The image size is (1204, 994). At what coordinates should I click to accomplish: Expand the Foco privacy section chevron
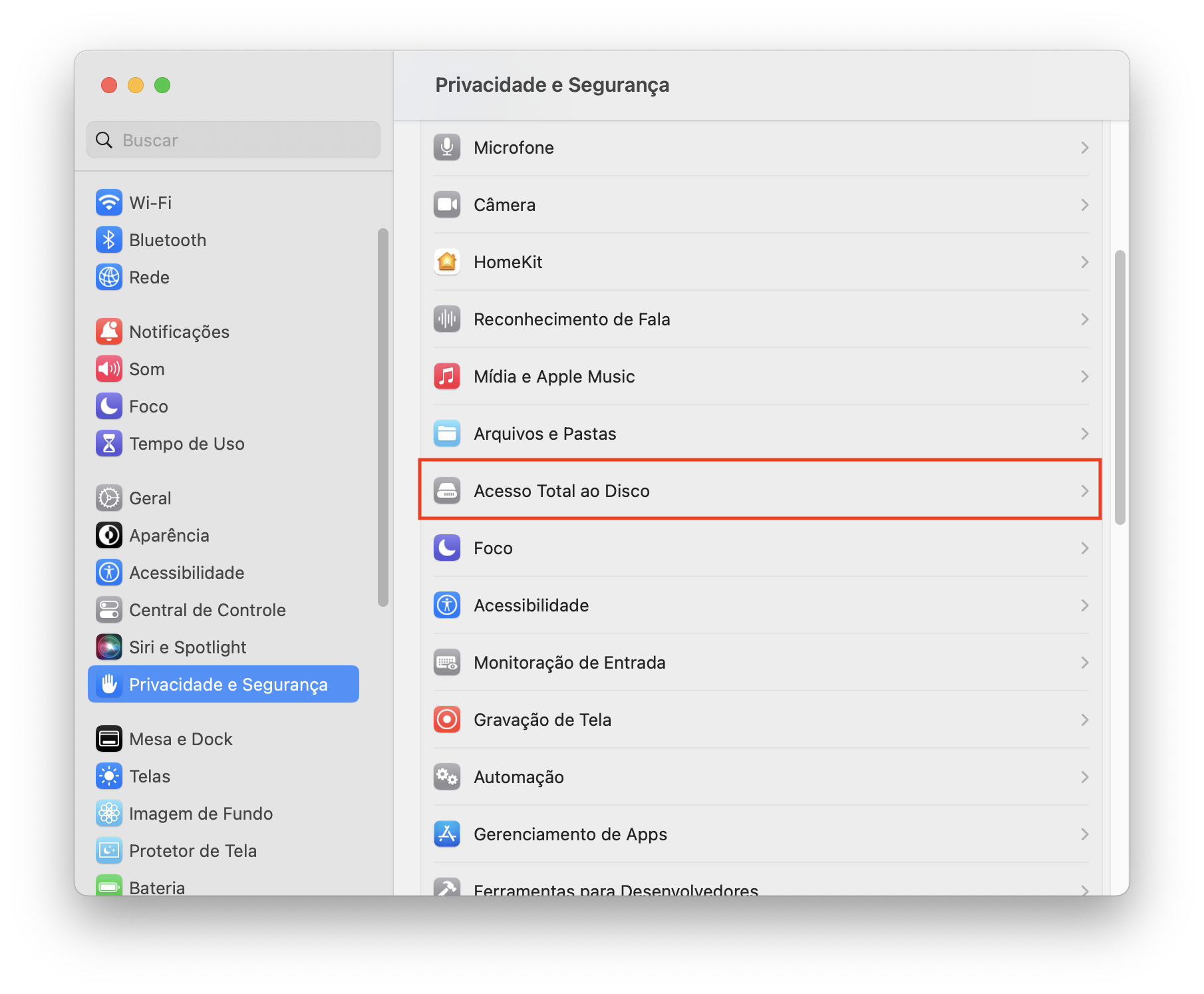[1085, 548]
